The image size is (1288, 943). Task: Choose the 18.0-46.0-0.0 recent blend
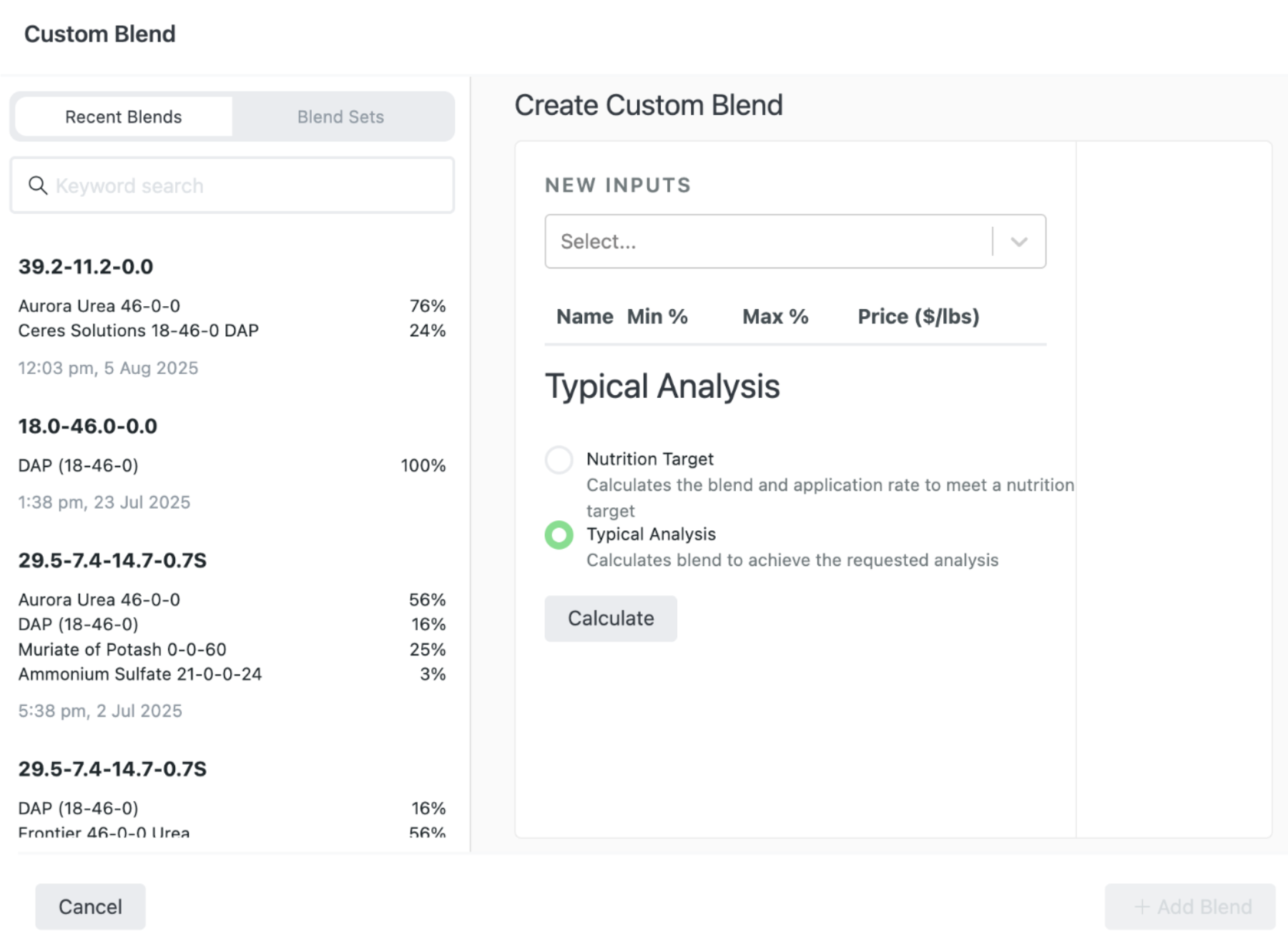coord(232,464)
